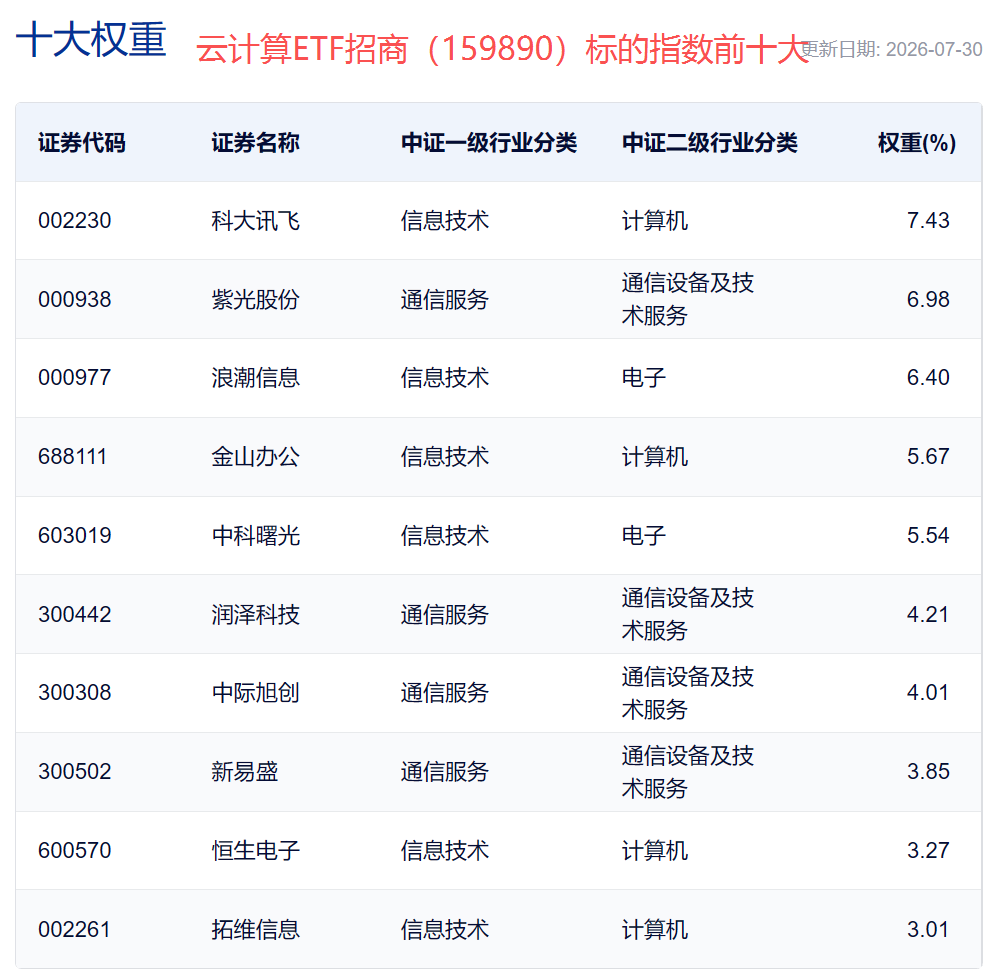Click weight value 6.98

pyautogui.click(x=928, y=299)
